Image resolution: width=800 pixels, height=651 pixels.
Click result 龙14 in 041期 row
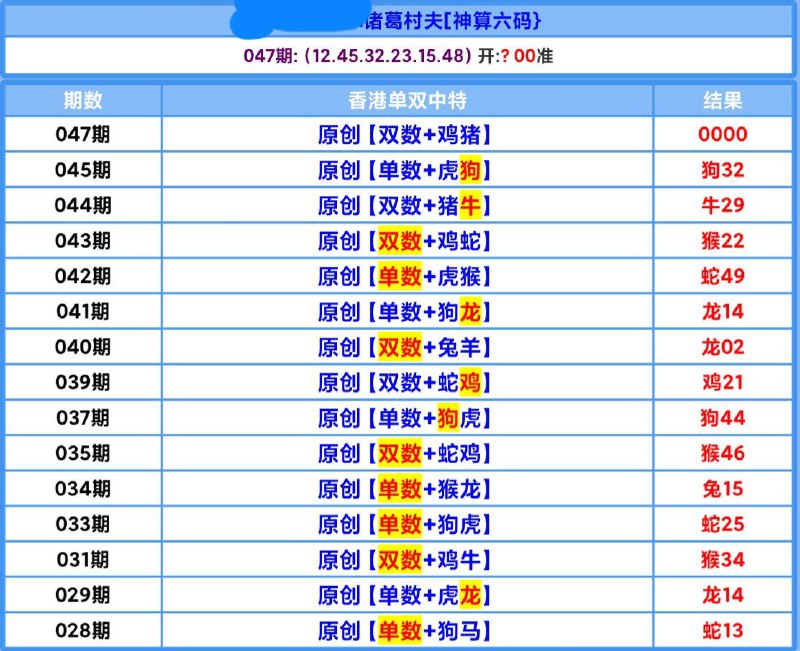coord(722,311)
